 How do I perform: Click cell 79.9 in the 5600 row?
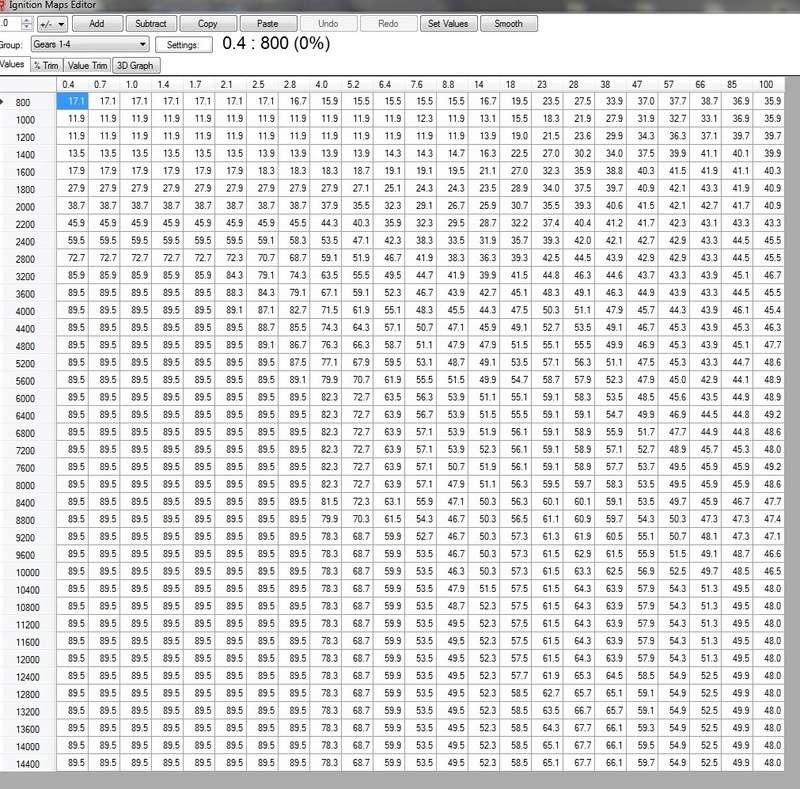pyautogui.click(x=326, y=380)
